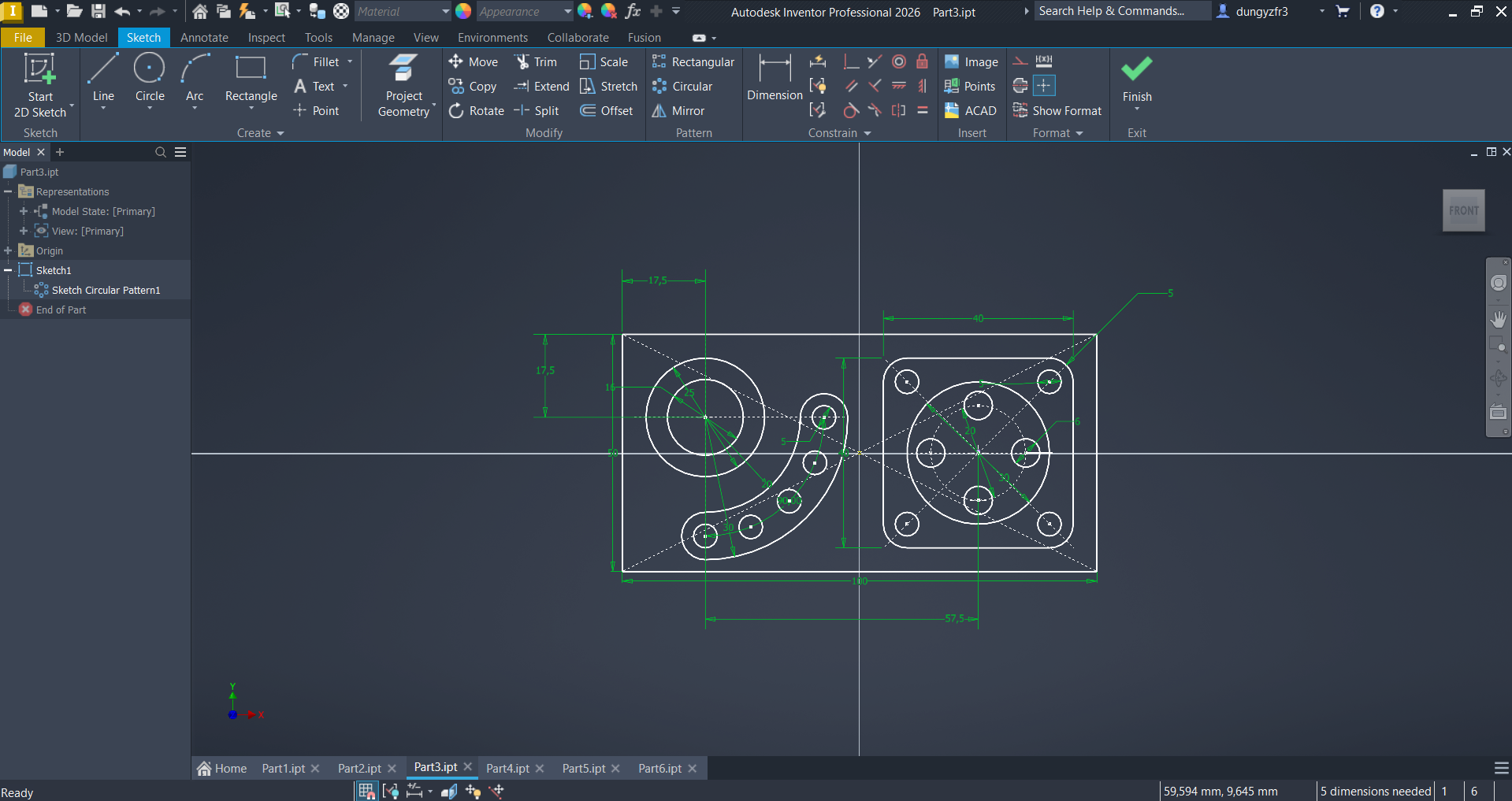Switch to the 3D Model tab
Screen dimensions: 1512x801
click(81, 38)
